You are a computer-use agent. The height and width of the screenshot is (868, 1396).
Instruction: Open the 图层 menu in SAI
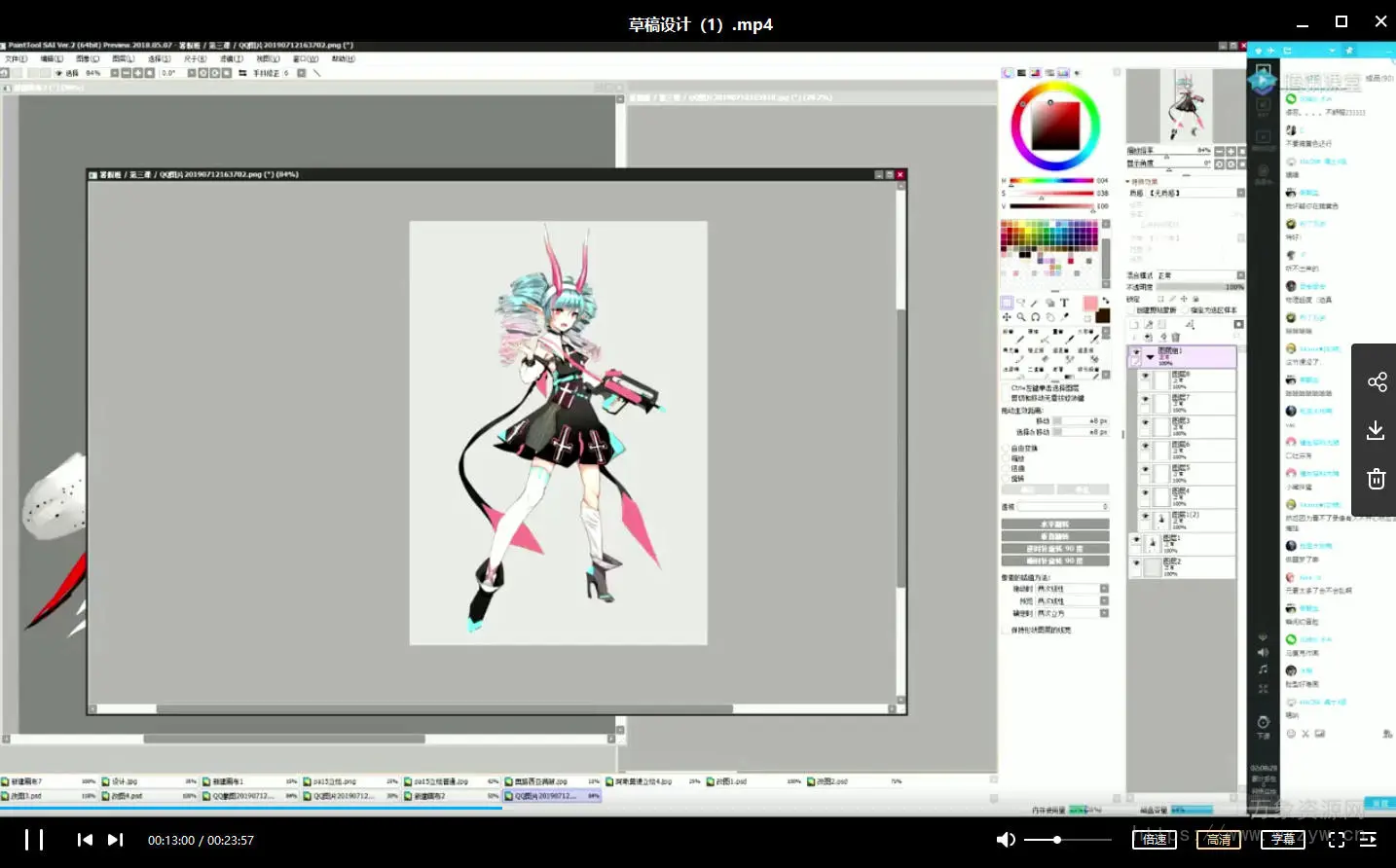point(124,59)
